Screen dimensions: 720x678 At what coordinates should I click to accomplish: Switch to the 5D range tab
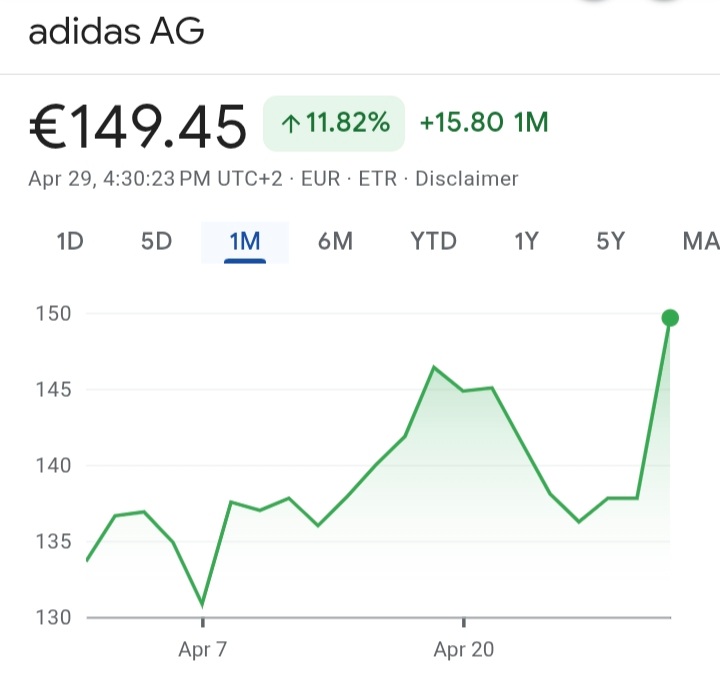coord(156,241)
